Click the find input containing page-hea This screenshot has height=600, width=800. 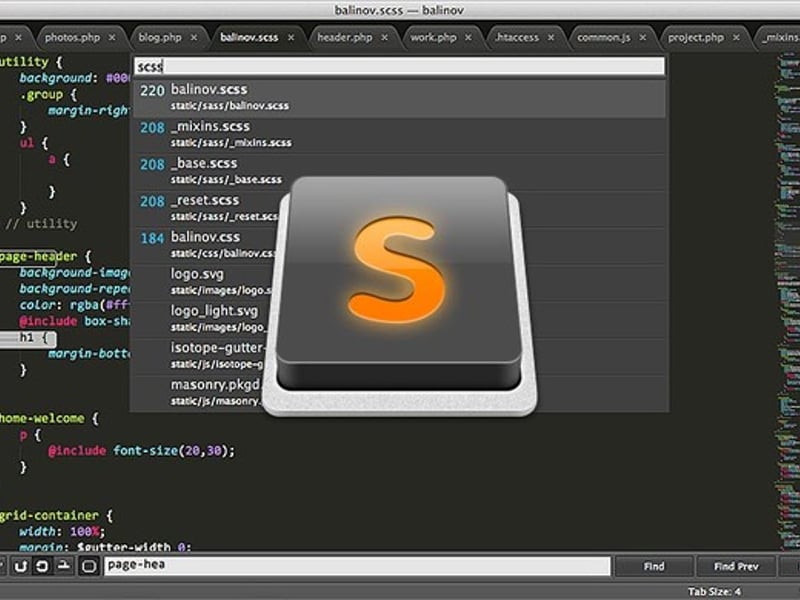click(x=357, y=566)
